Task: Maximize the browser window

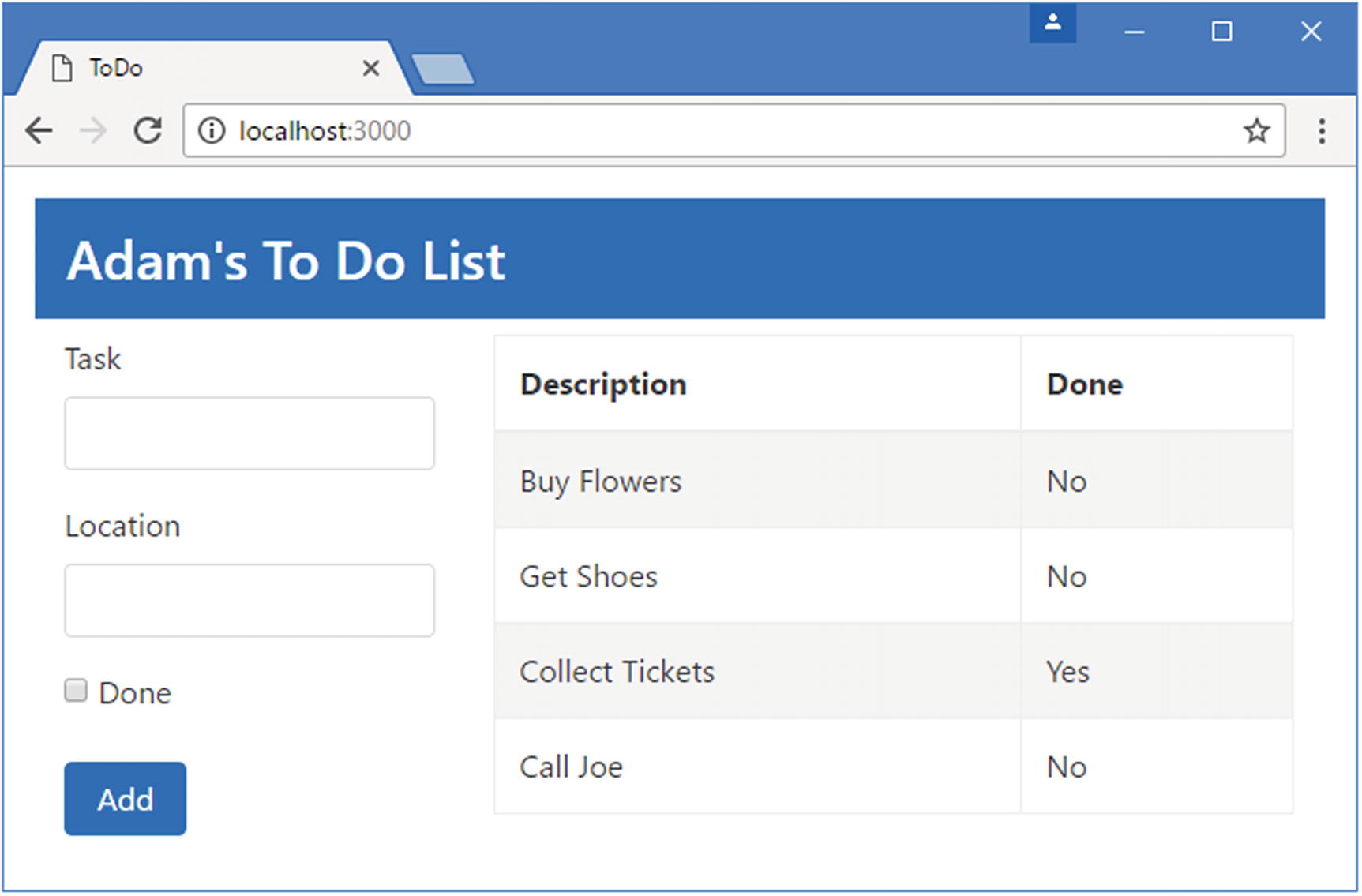Action: [1221, 32]
